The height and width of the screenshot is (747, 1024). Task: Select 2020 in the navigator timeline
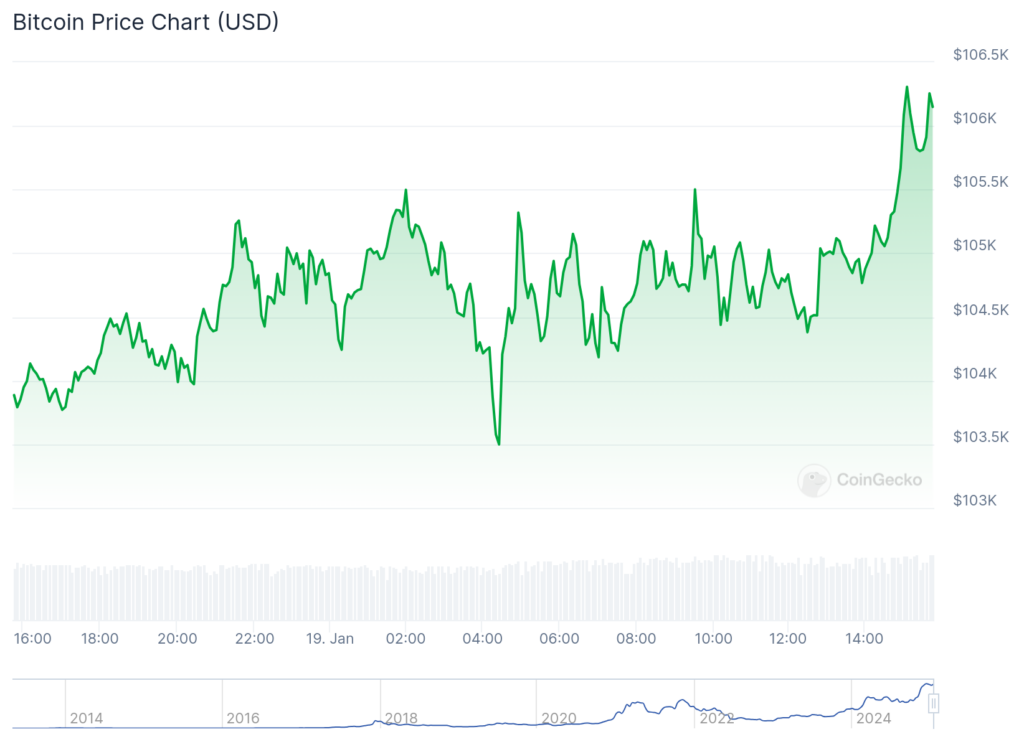(x=558, y=718)
